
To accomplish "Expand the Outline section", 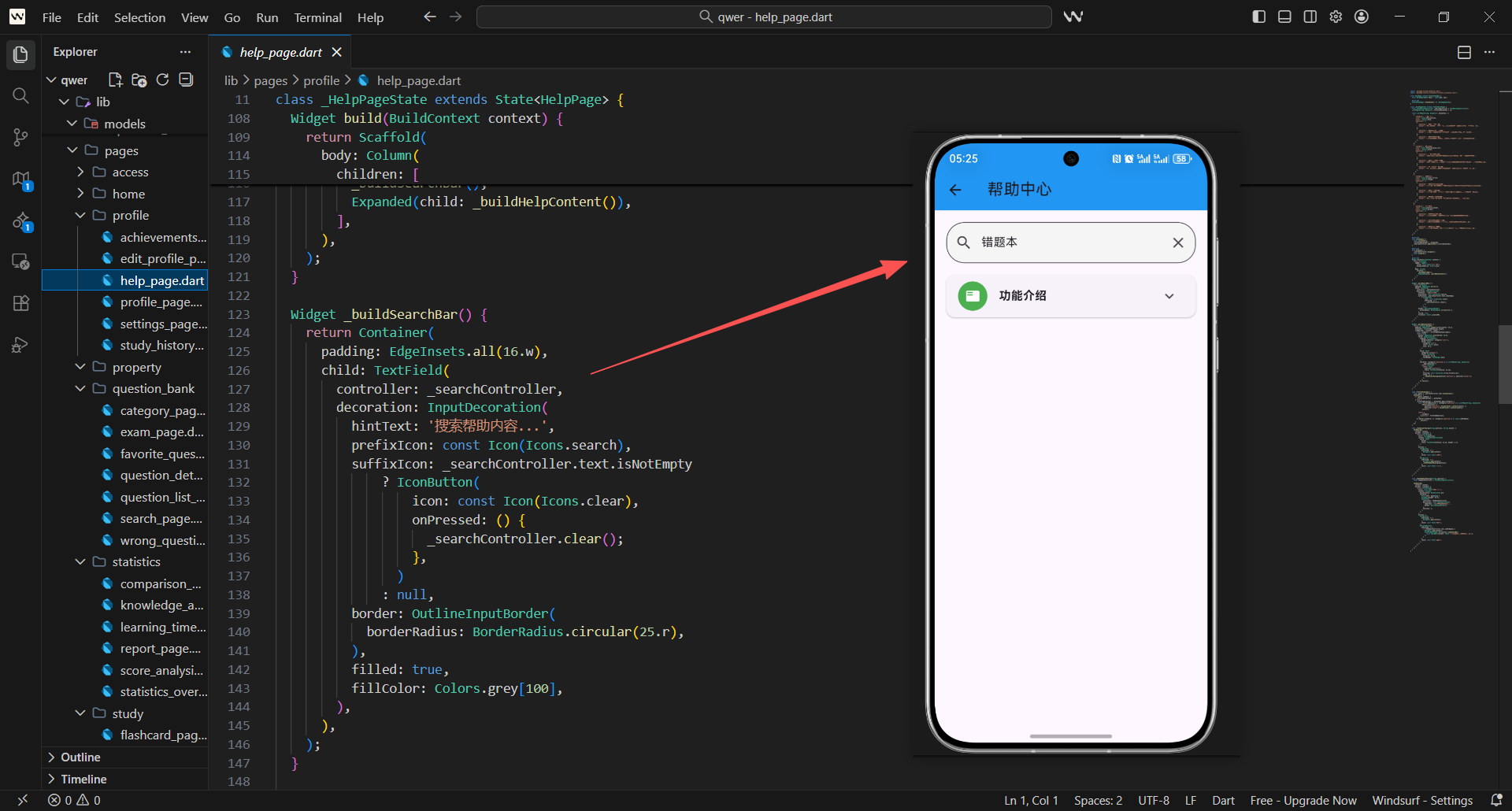I will point(126,757).
